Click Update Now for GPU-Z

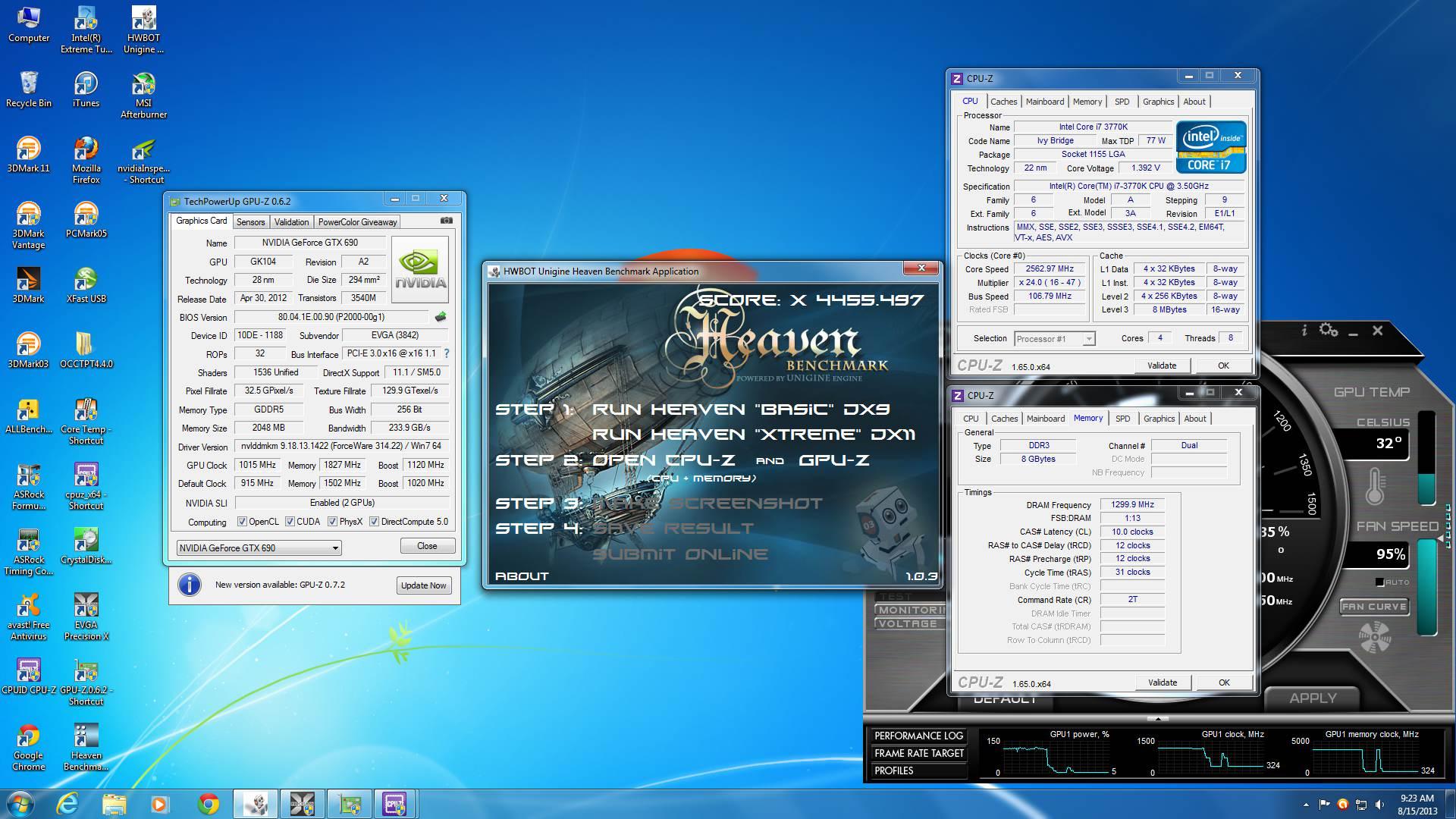(x=424, y=585)
